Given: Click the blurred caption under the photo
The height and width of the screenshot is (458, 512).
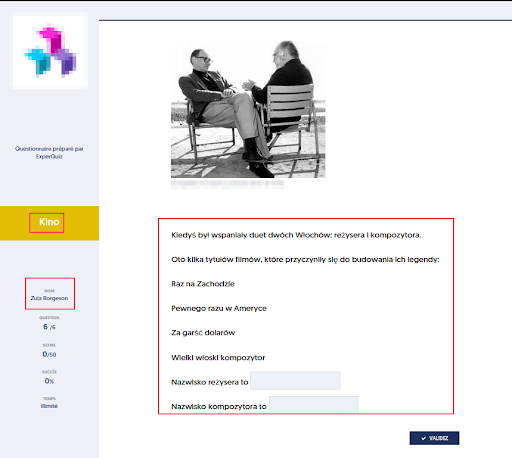Looking at the screenshot, I should coord(227,184).
